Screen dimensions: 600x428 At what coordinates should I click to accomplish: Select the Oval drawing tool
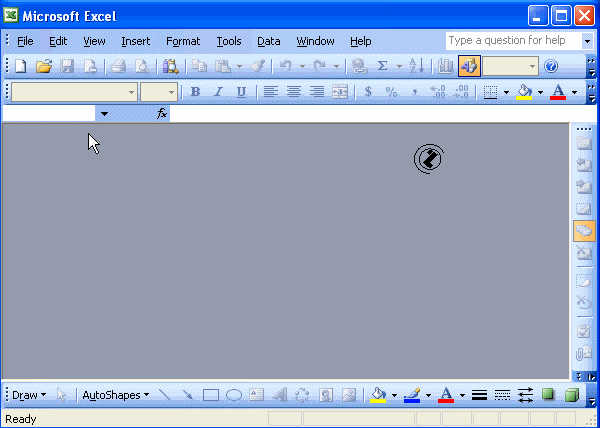pos(234,395)
